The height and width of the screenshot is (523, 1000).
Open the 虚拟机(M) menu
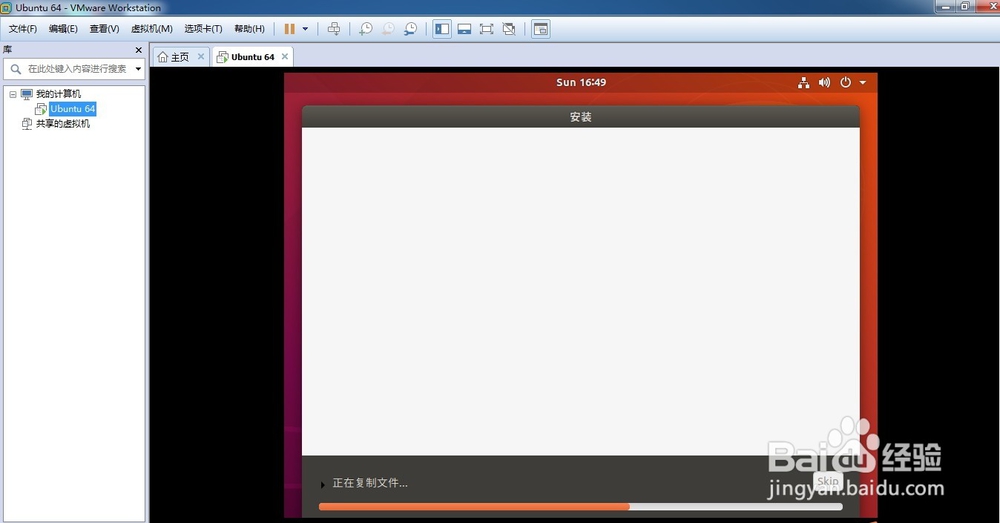pos(152,29)
